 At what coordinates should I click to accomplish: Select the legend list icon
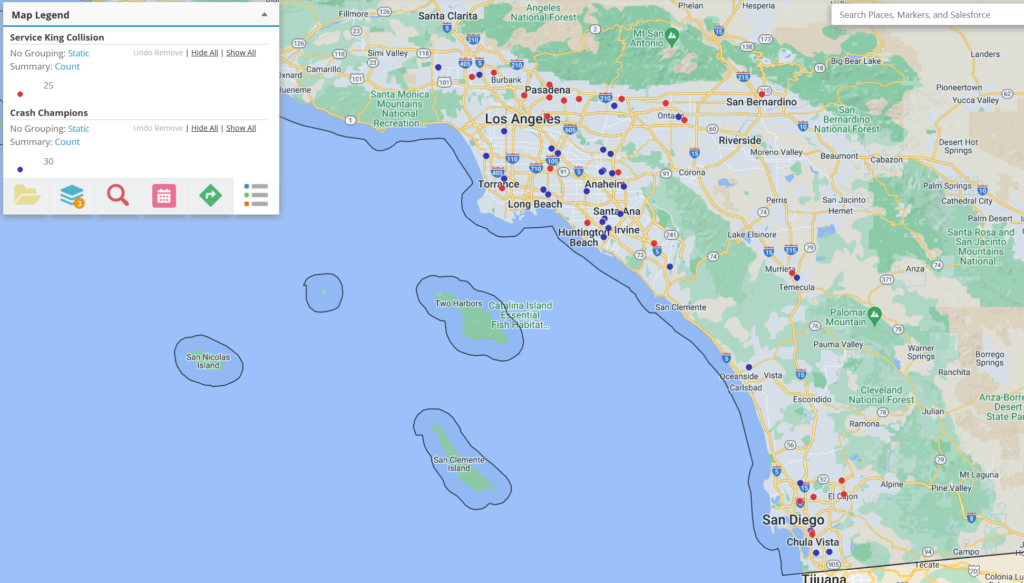tap(256, 195)
